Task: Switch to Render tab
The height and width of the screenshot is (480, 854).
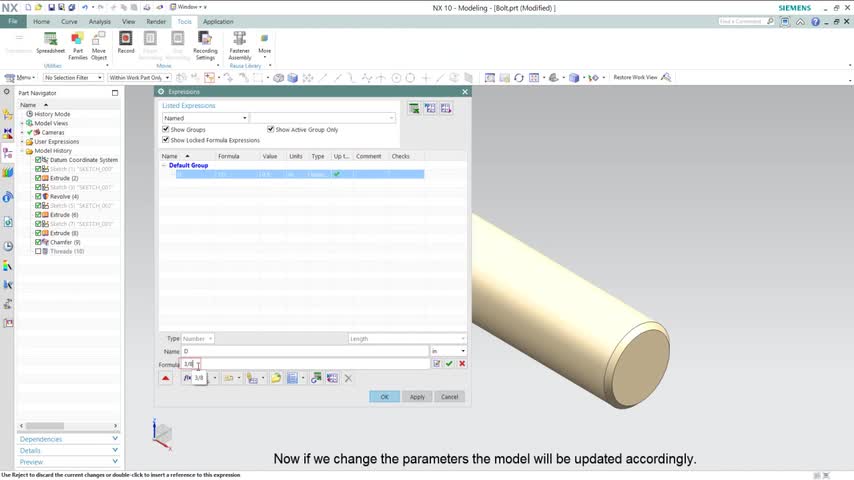Action: pyautogui.click(x=156, y=22)
